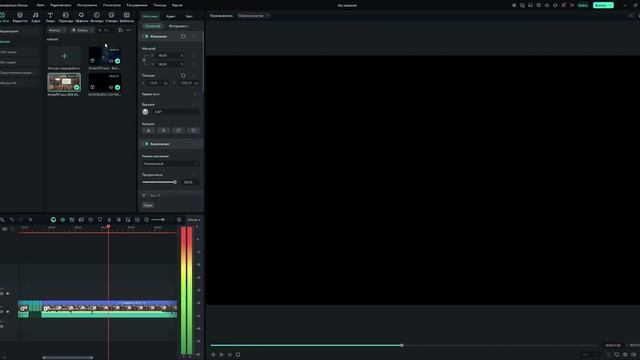Click the last flip button in the row
640x360 pixels.
[x=193, y=131]
